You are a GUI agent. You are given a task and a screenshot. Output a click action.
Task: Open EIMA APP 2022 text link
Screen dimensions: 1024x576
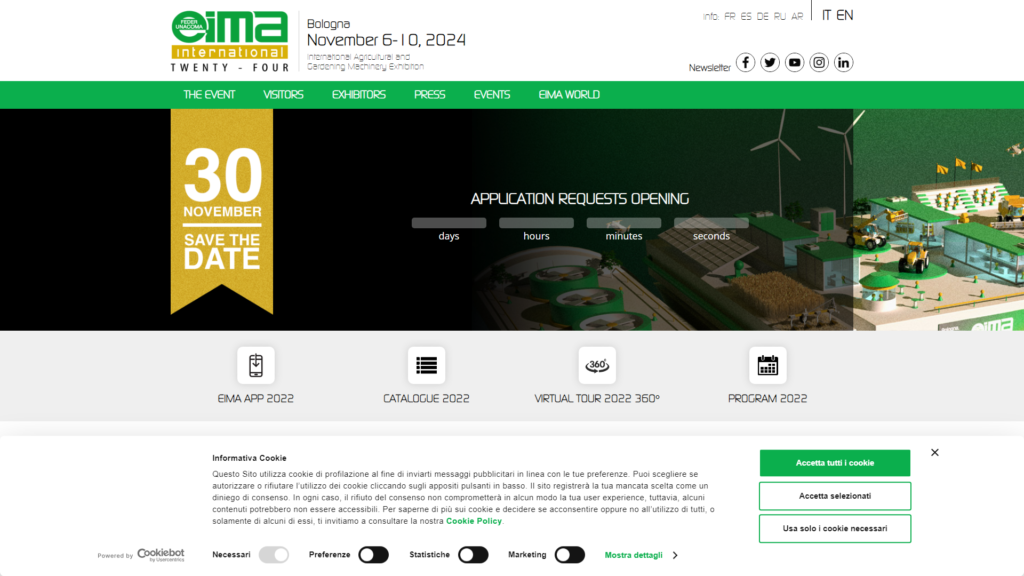click(256, 398)
